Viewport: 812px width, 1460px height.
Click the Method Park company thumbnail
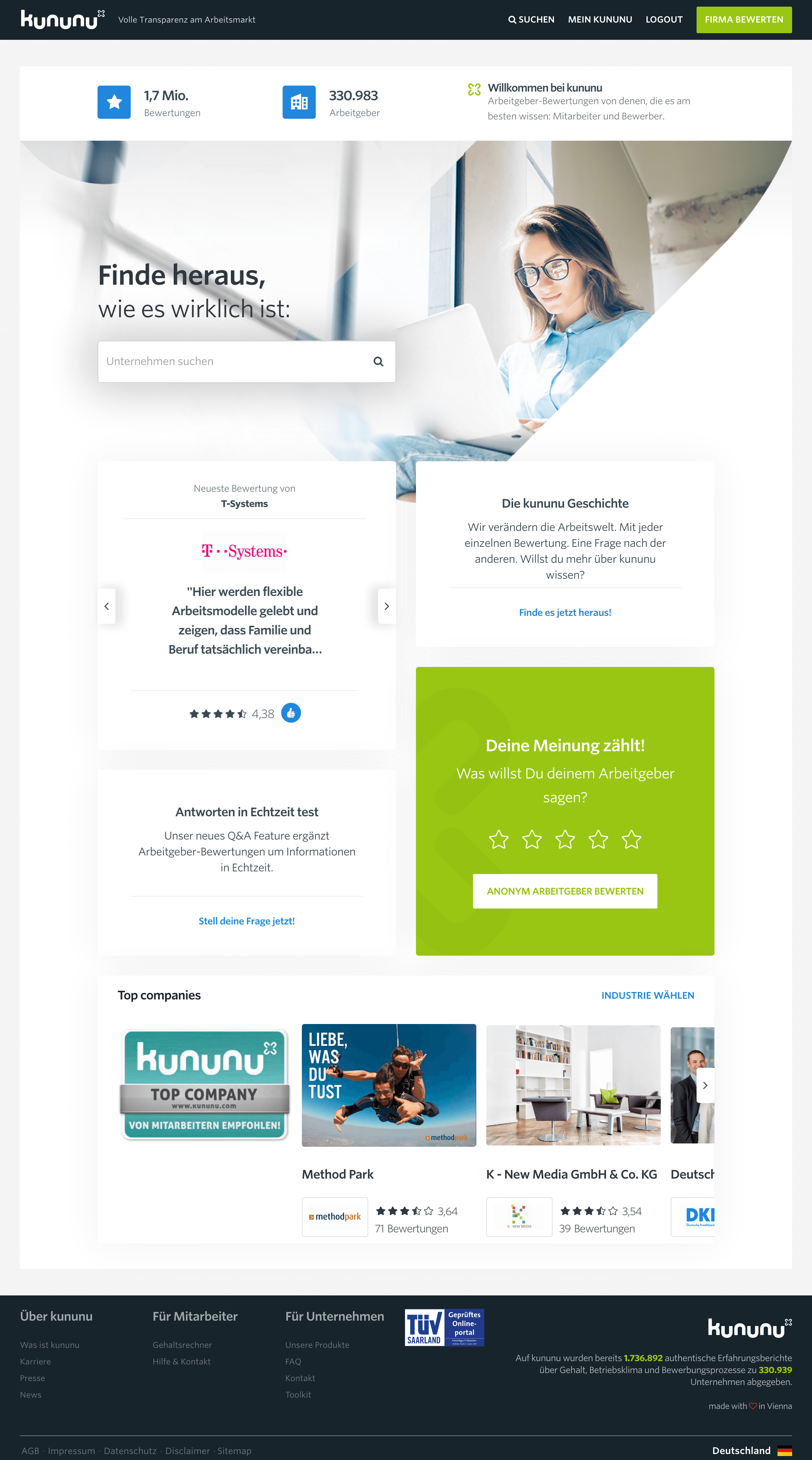390,1080
